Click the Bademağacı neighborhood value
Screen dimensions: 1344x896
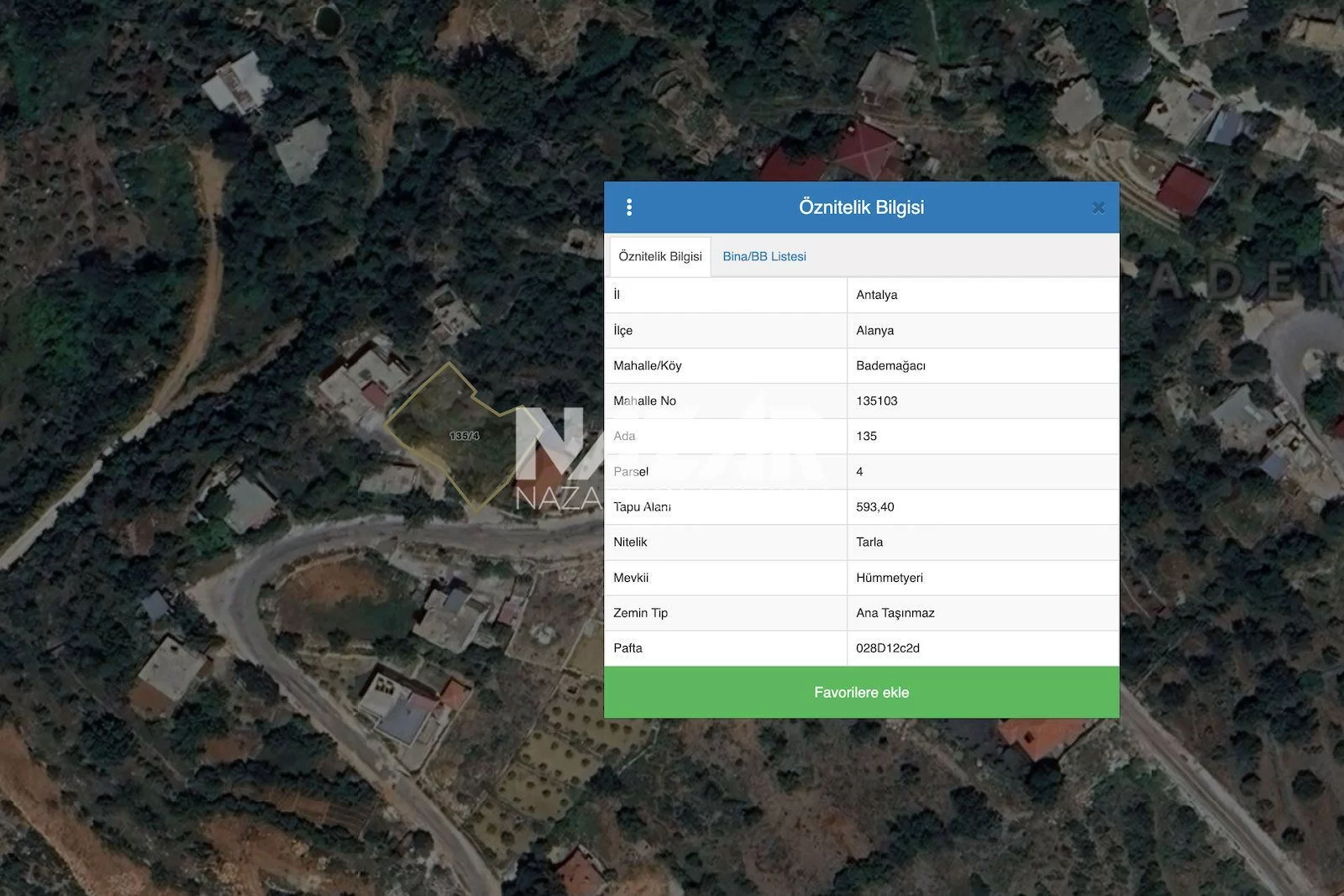(890, 365)
